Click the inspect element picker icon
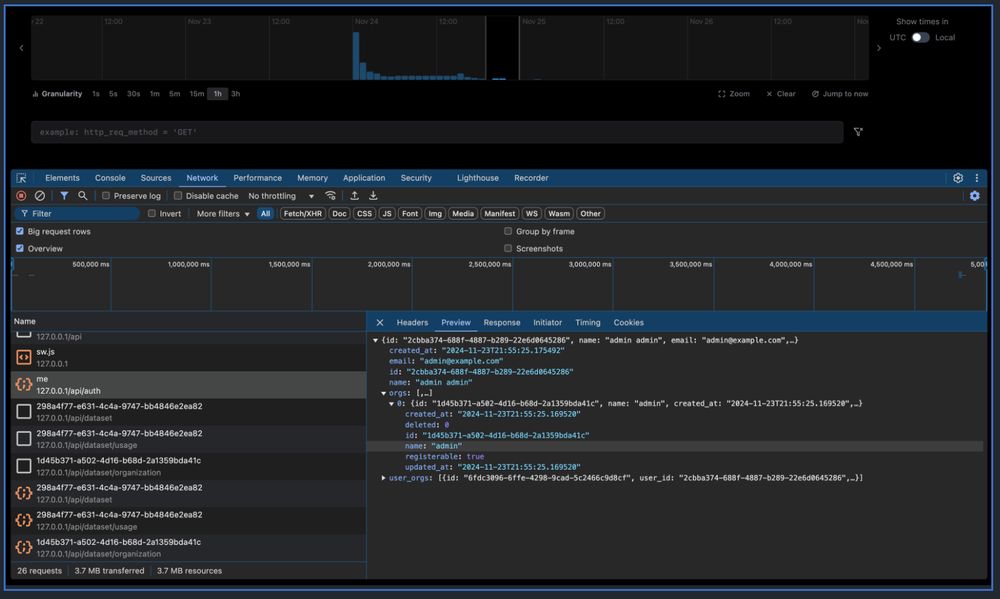The height and width of the screenshot is (599, 1000). 21,178
